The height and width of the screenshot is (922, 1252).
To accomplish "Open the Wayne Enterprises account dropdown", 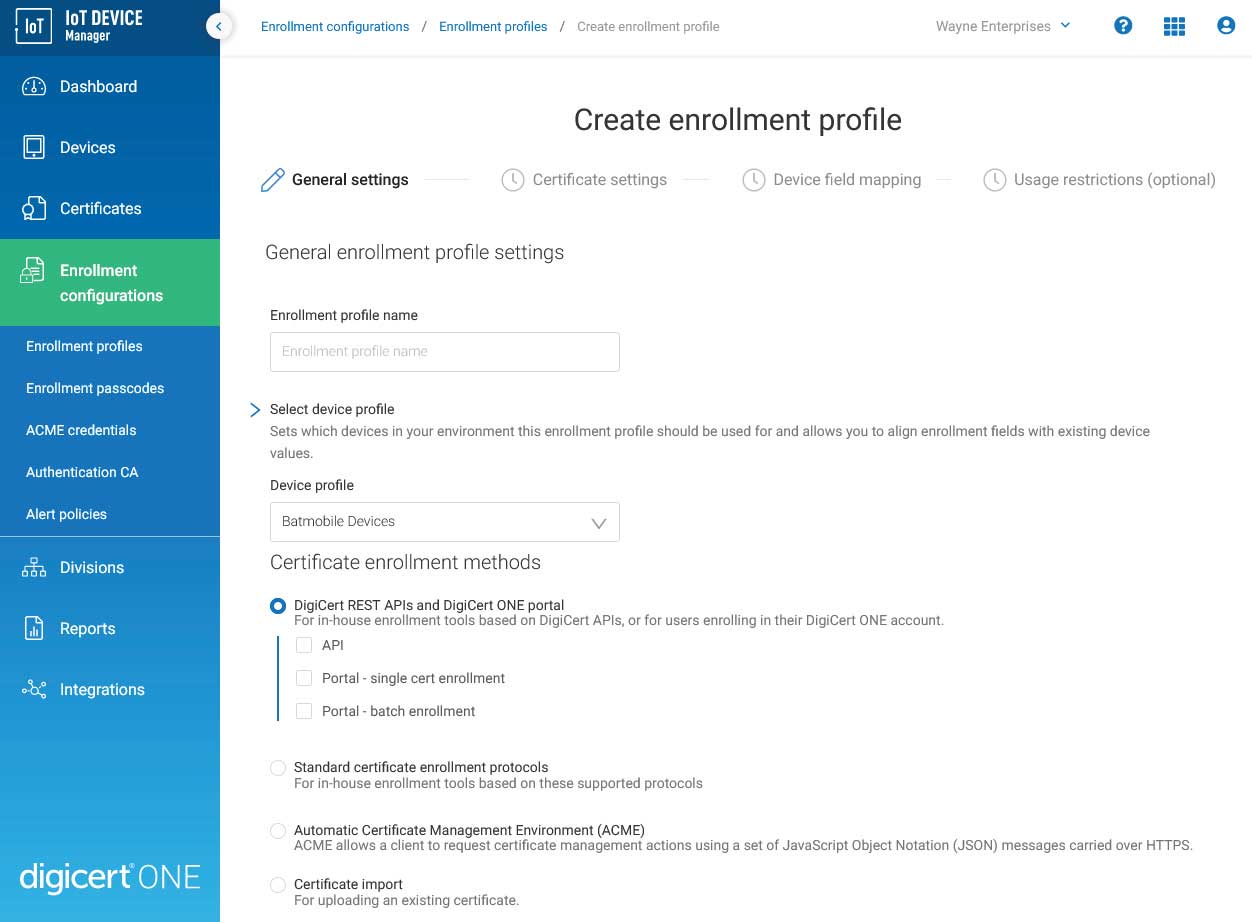I will point(1003,27).
